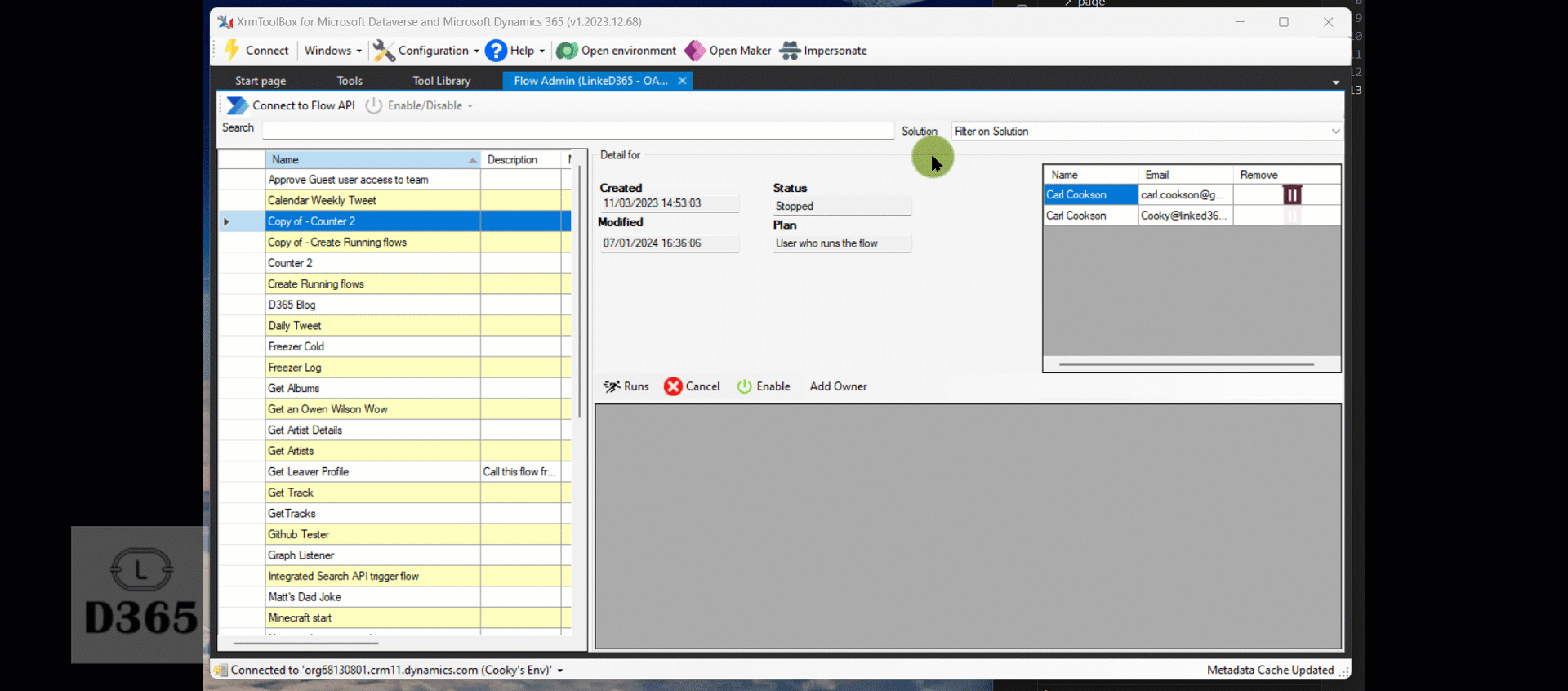Close the Flow Admin tab
The width and height of the screenshot is (1568, 691).
click(x=682, y=81)
